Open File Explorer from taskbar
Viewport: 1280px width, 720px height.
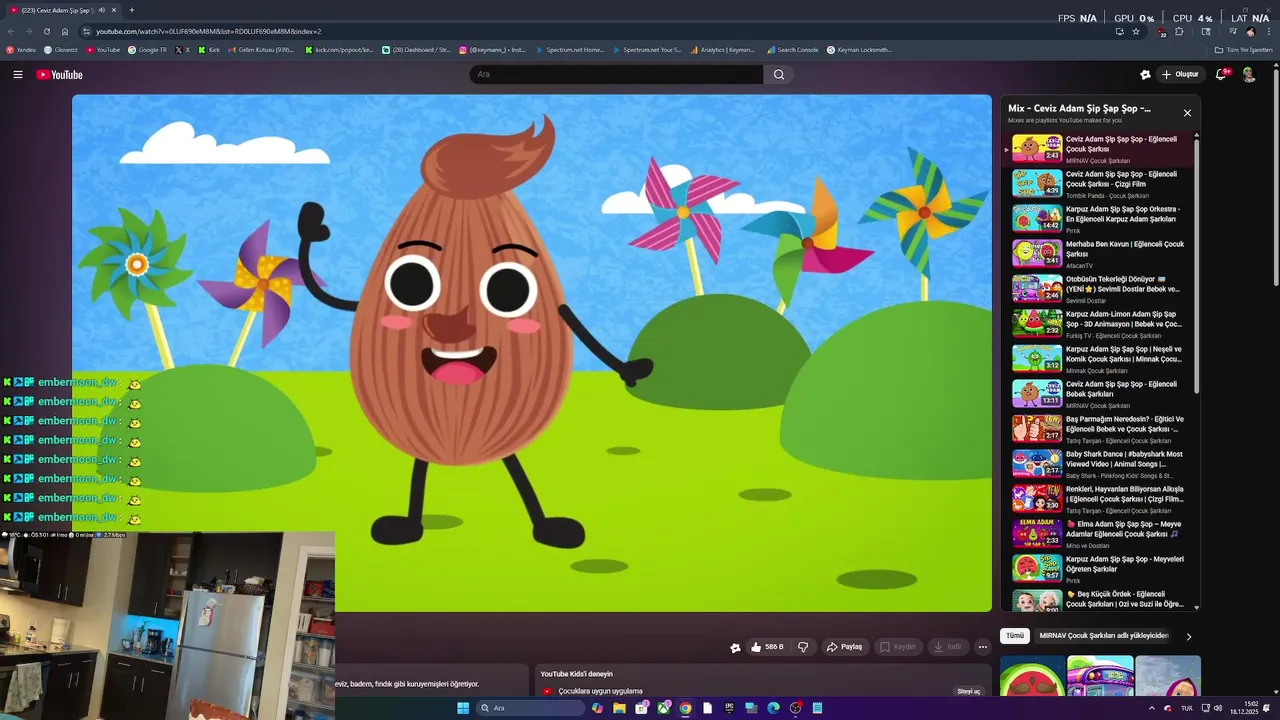click(x=619, y=708)
